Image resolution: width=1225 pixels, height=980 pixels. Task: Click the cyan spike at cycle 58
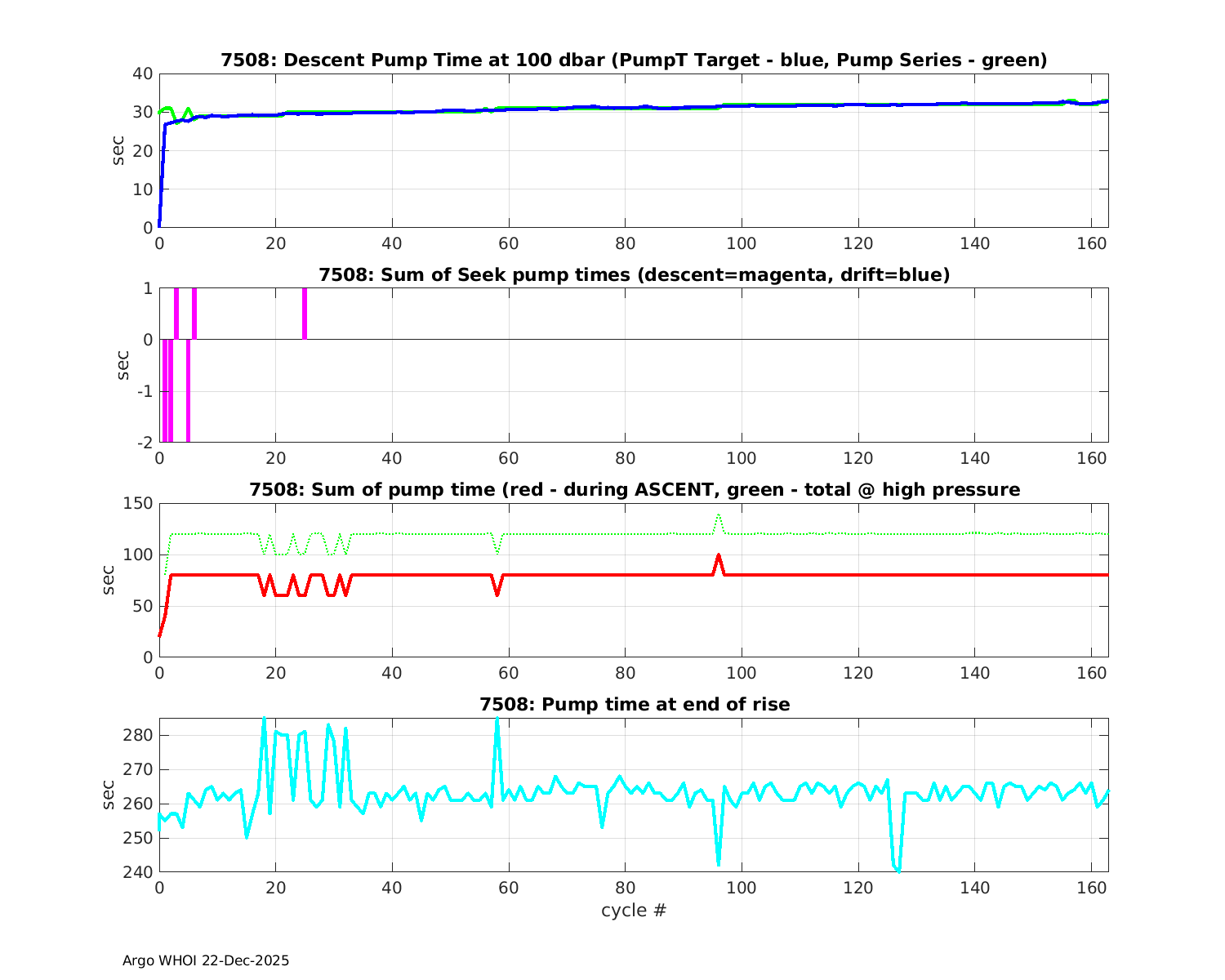tap(497, 722)
